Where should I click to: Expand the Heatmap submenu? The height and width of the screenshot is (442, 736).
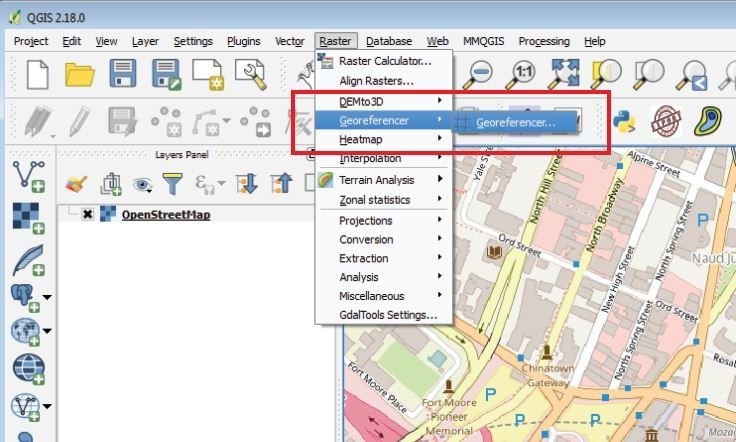click(x=383, y=139)
